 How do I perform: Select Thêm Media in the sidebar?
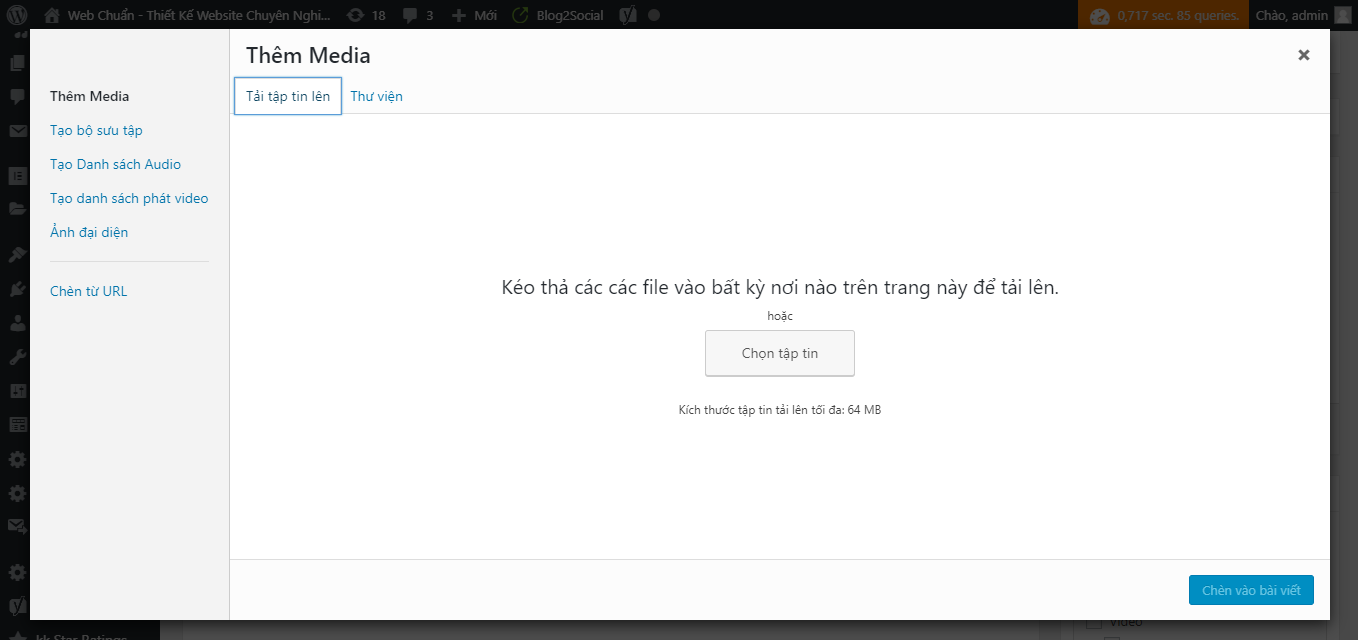89,96
